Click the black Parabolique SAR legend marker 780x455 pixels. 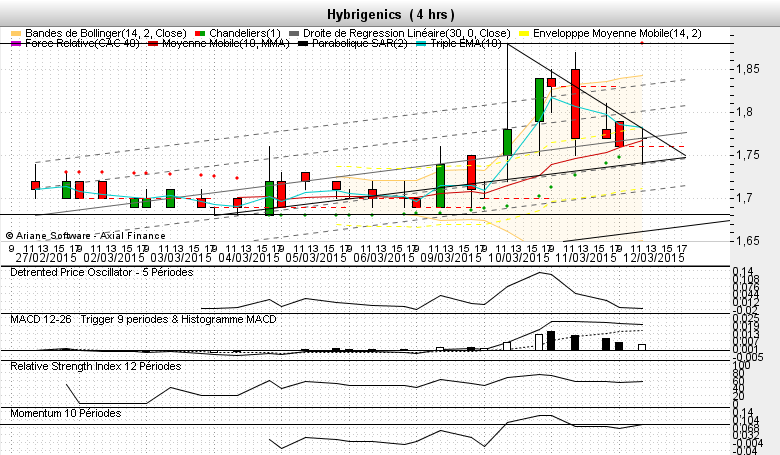tap(296, 45)
